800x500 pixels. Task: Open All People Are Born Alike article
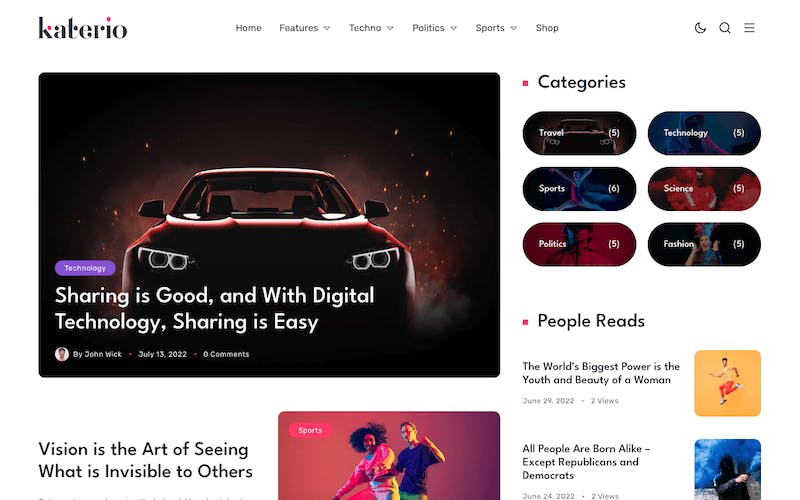586,462
